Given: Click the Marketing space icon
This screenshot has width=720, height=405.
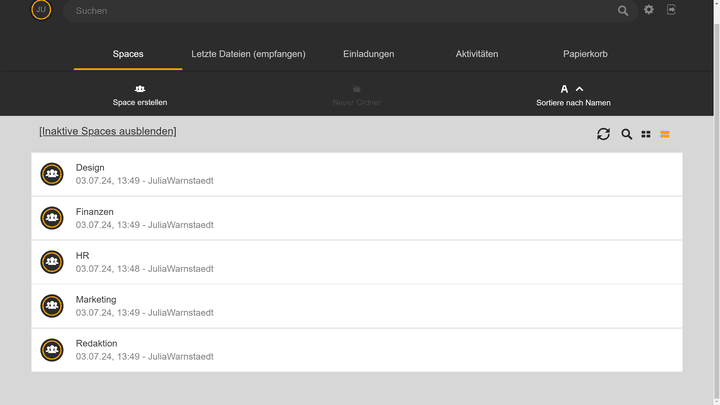Looking at the screenshot, I should click(x=52, y=306).
